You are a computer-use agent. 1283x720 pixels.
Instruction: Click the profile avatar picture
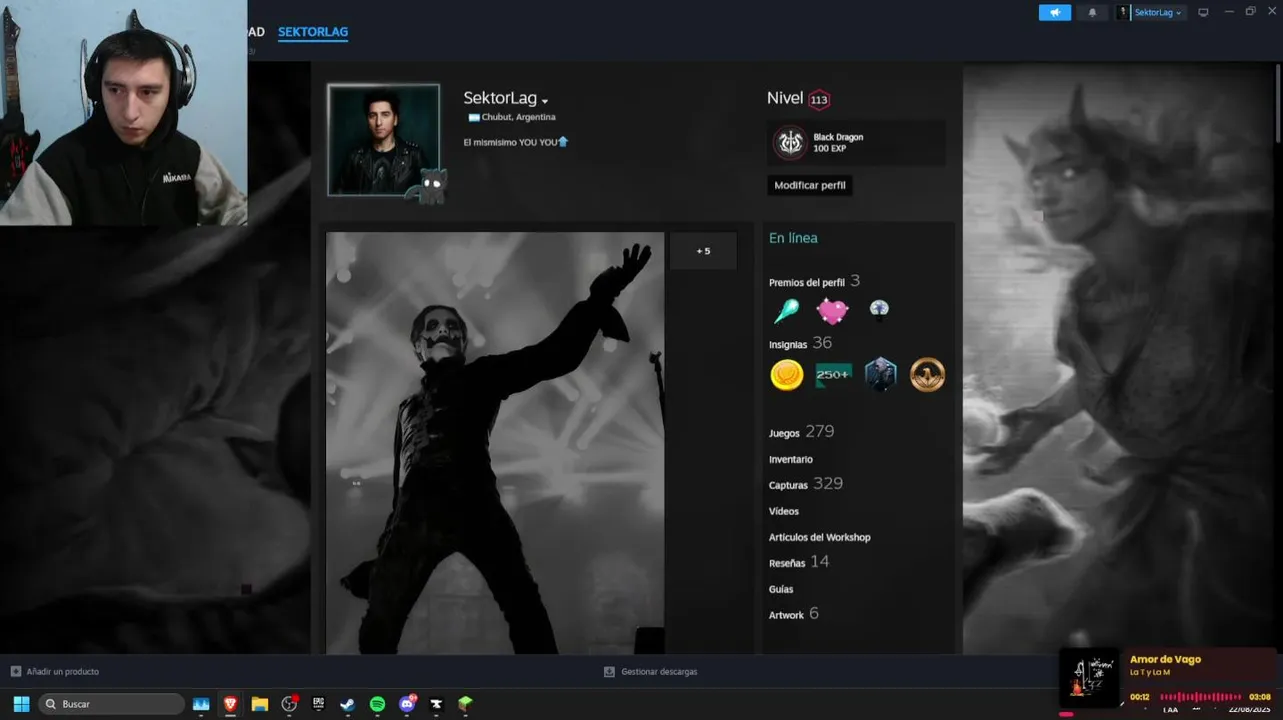pos(383,139)
